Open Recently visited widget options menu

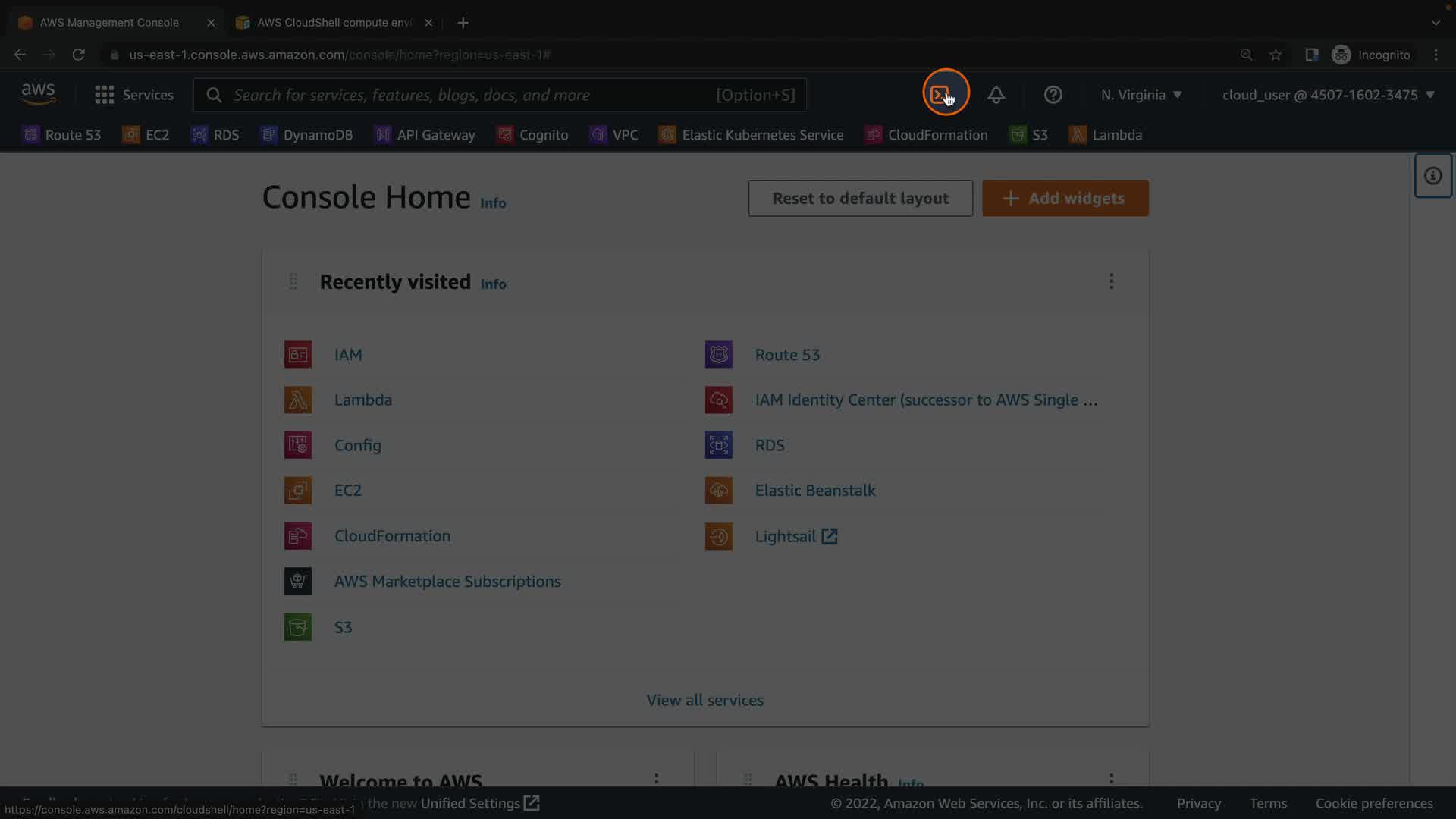(x=1111, y=281)
